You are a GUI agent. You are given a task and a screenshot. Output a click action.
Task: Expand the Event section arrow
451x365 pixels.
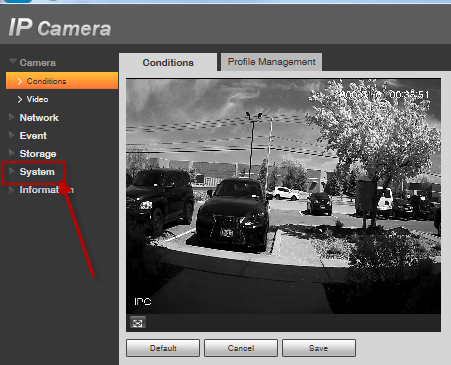pos(12,135)
